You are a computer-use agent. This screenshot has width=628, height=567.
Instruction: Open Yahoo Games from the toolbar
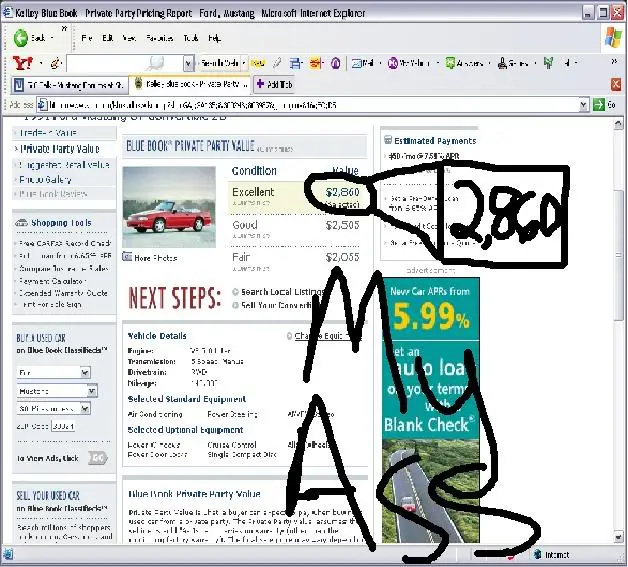pyautogui.click(x=513, y=63)
